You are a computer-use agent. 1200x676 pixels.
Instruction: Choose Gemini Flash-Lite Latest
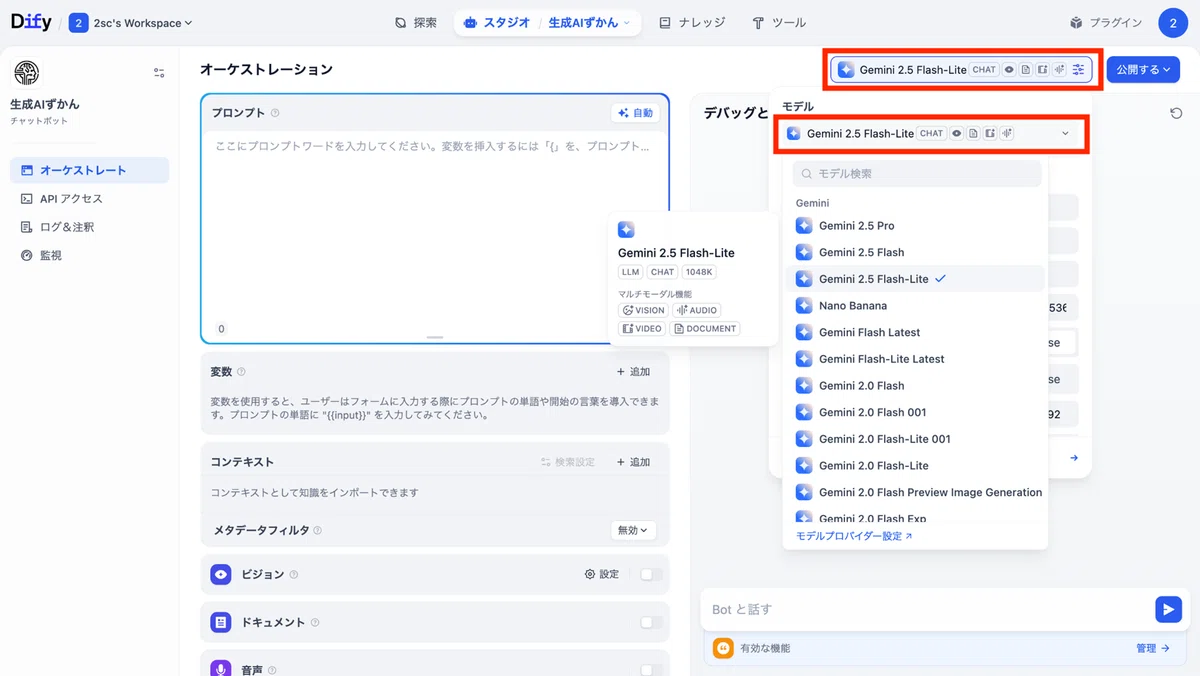[x=917, y=359]
